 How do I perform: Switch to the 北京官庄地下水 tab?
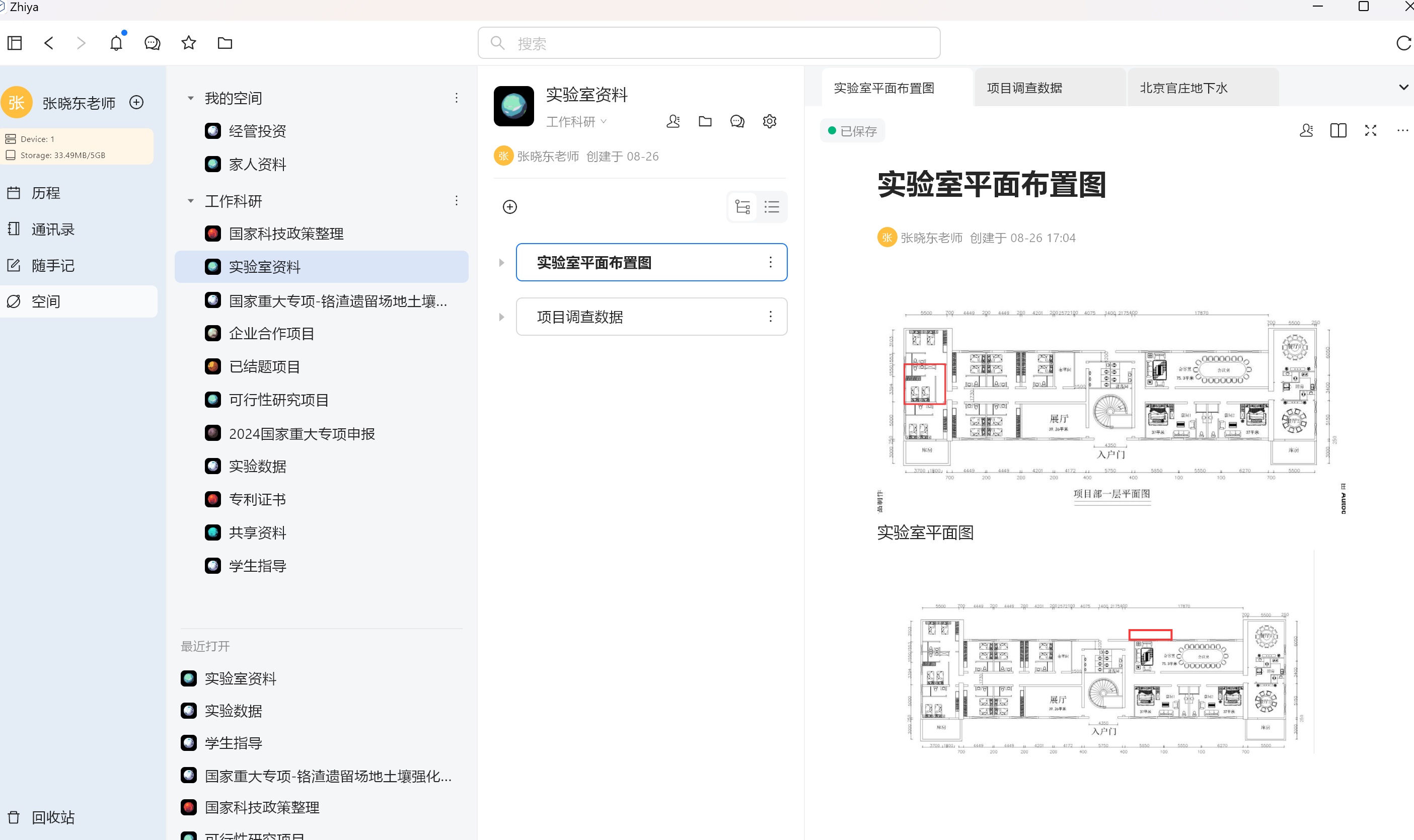pyautogui.click(x=1183, y=88)
